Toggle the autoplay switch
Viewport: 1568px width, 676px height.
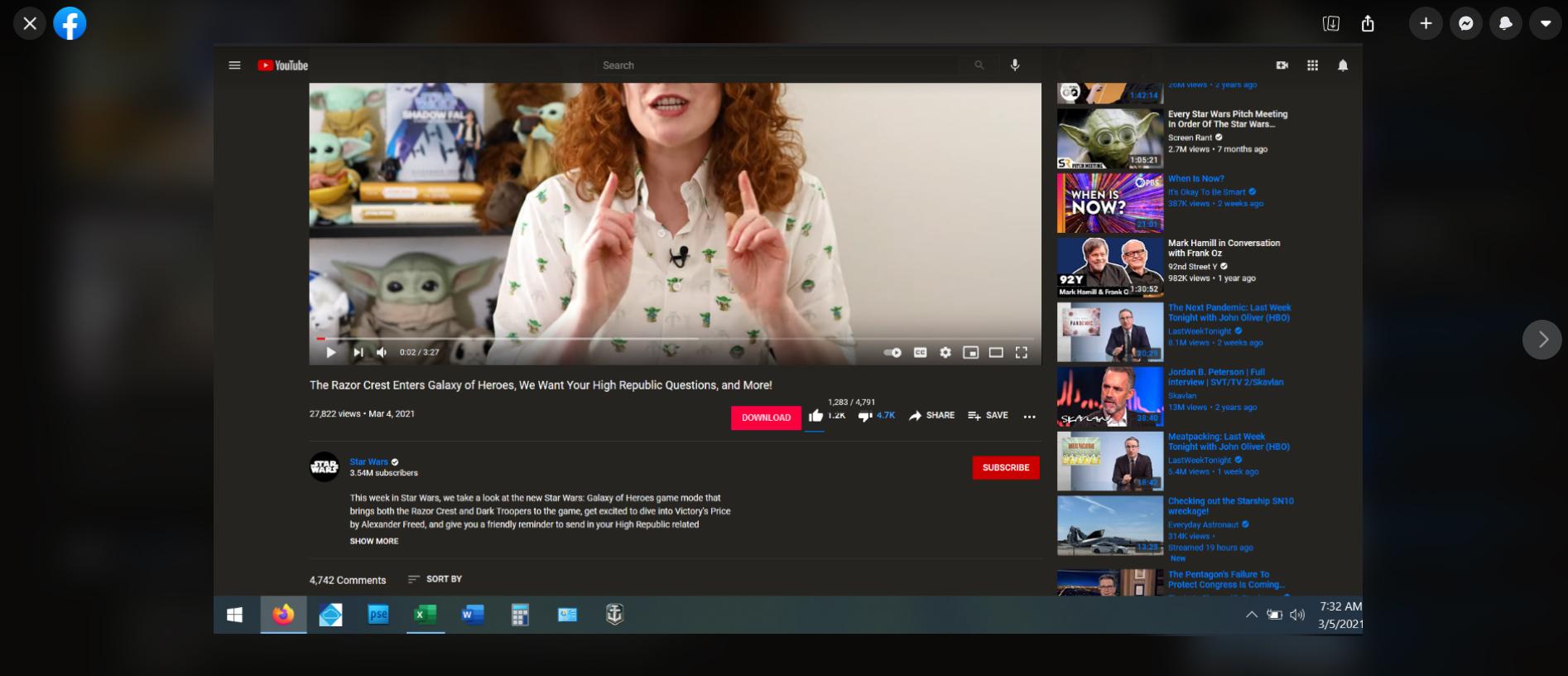pyautogui.click(x=892, y=352)
